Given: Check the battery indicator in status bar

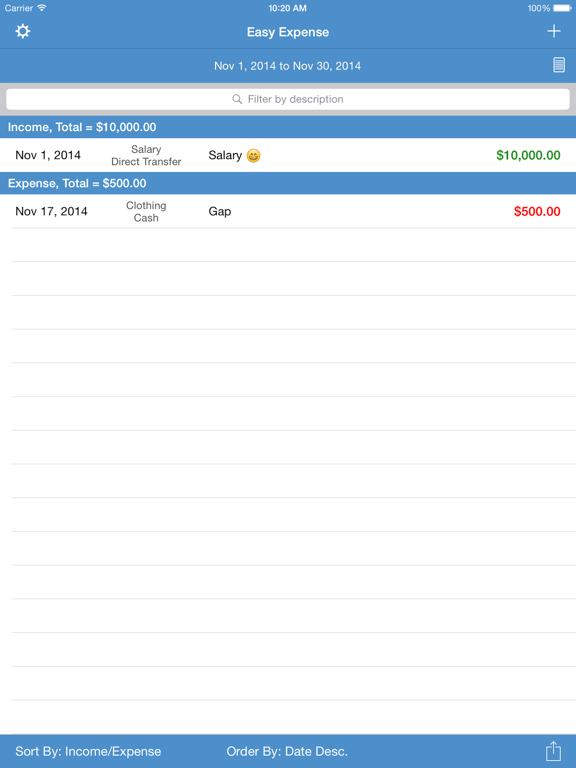Looking at the screenshot, I should click(x=562, y=8).
